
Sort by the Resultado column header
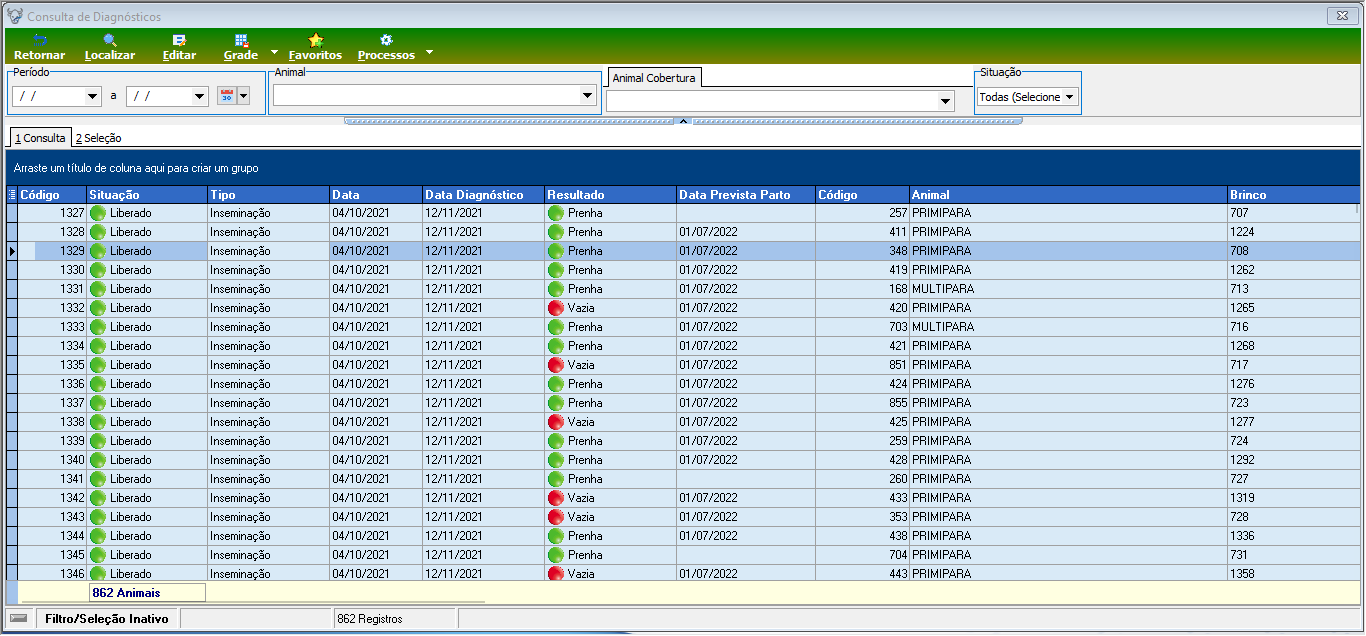(x=610, y=195)
